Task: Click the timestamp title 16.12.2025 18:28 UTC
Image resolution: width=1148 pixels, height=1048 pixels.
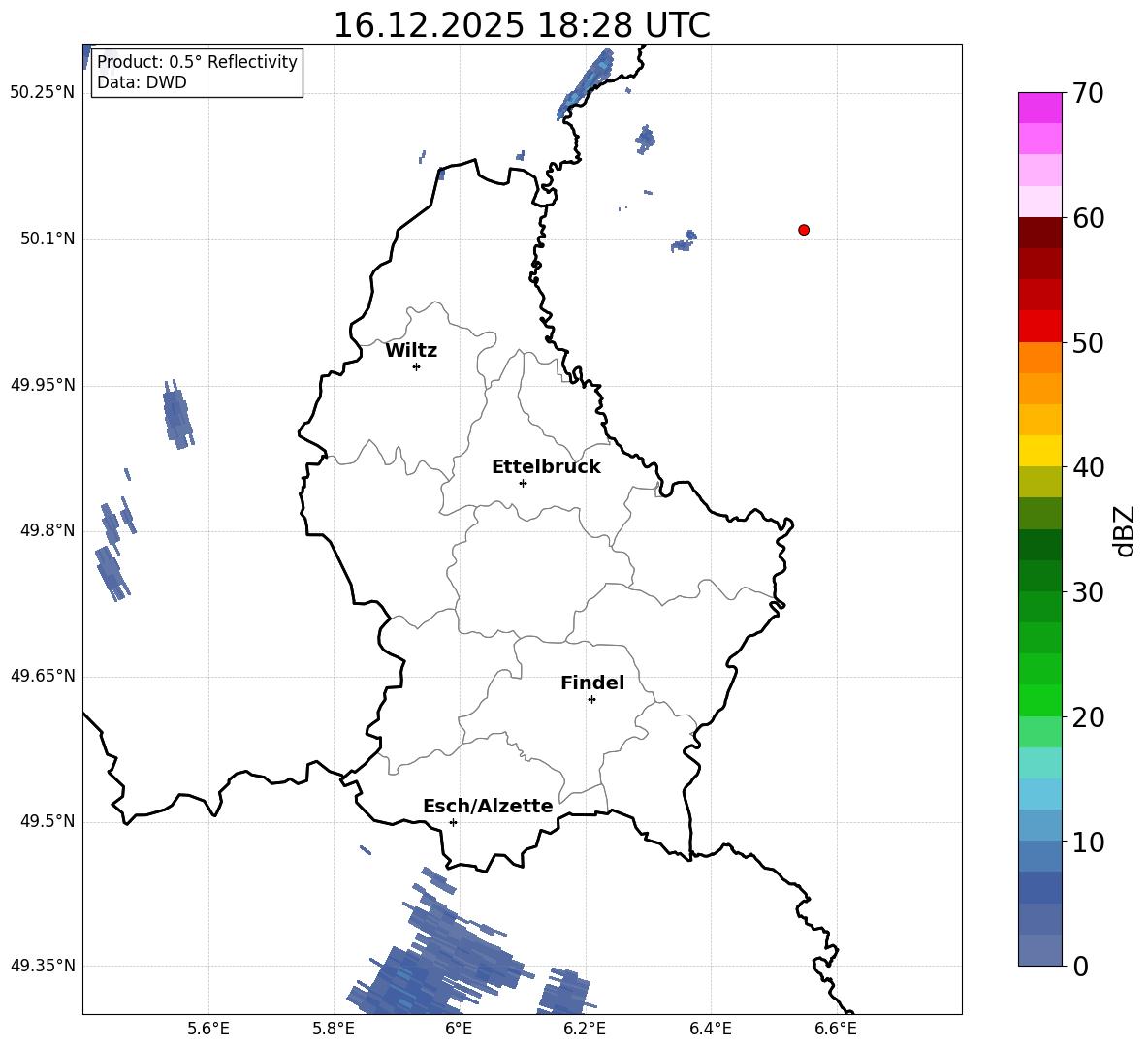Action: pos(522,25)
